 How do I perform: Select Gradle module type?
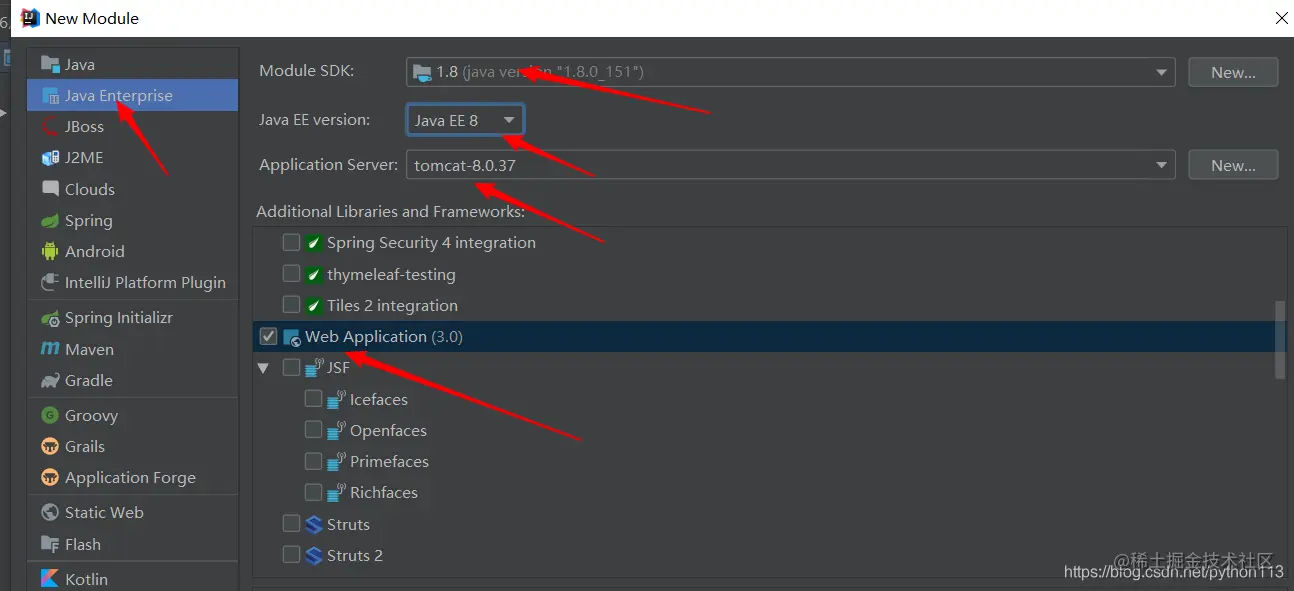[133, 380]
